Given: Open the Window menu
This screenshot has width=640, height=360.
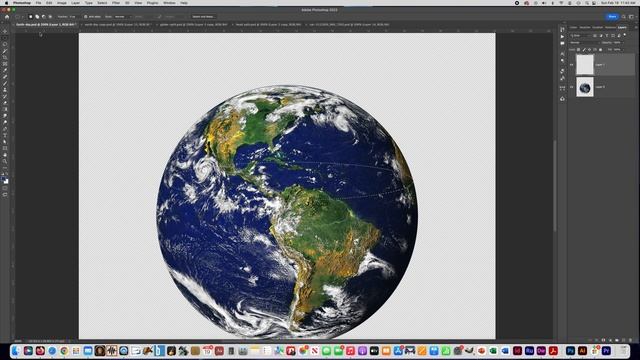Looking at the screenshot, I should tap(169, 3).
